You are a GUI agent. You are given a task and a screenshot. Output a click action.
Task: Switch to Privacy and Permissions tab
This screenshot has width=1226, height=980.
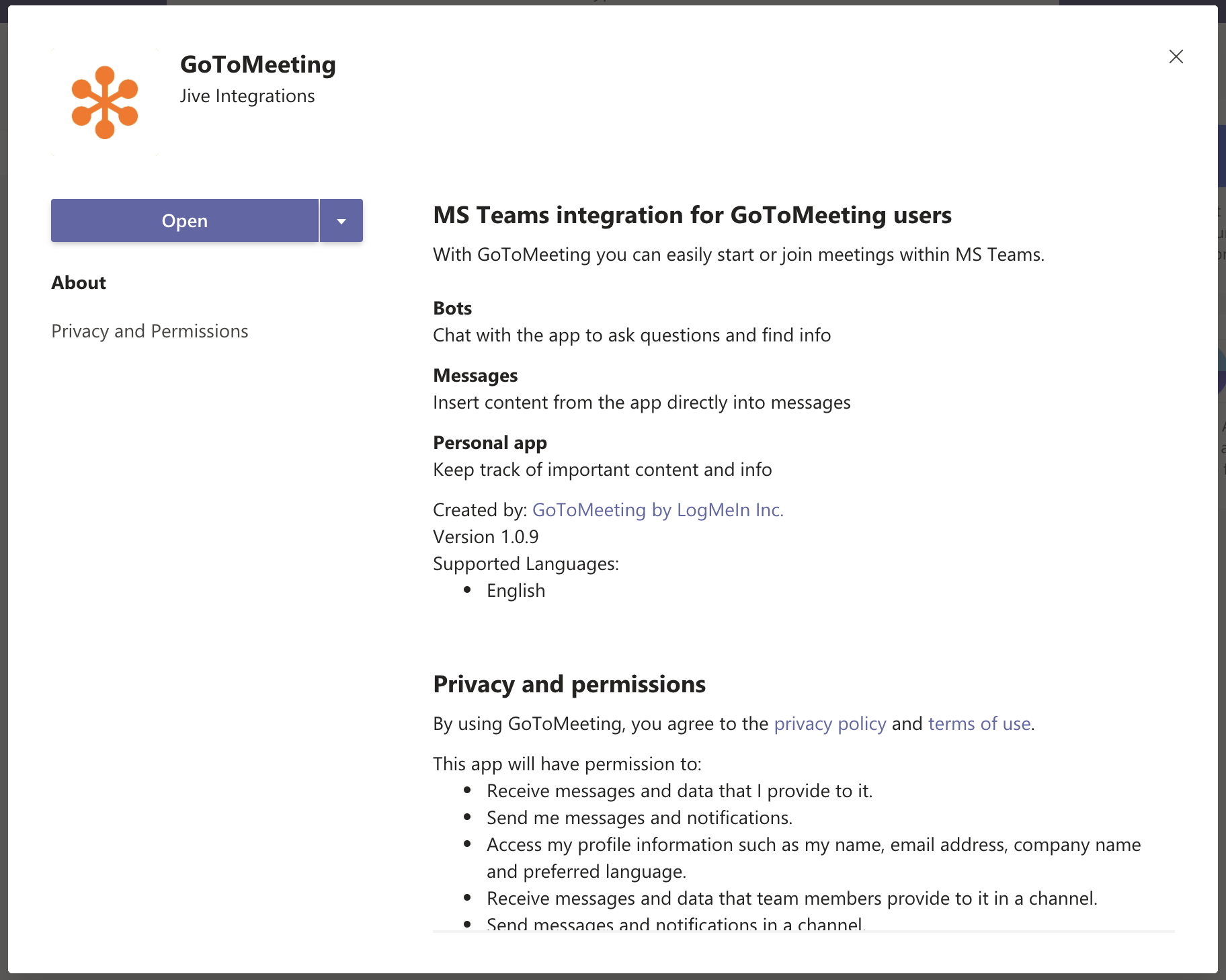tap(150, 331)
